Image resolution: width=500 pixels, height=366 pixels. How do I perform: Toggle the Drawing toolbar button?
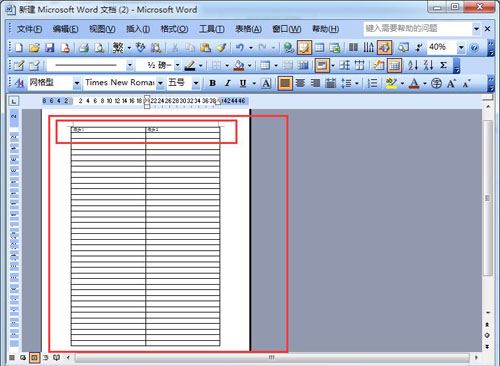tap(384, 48)
